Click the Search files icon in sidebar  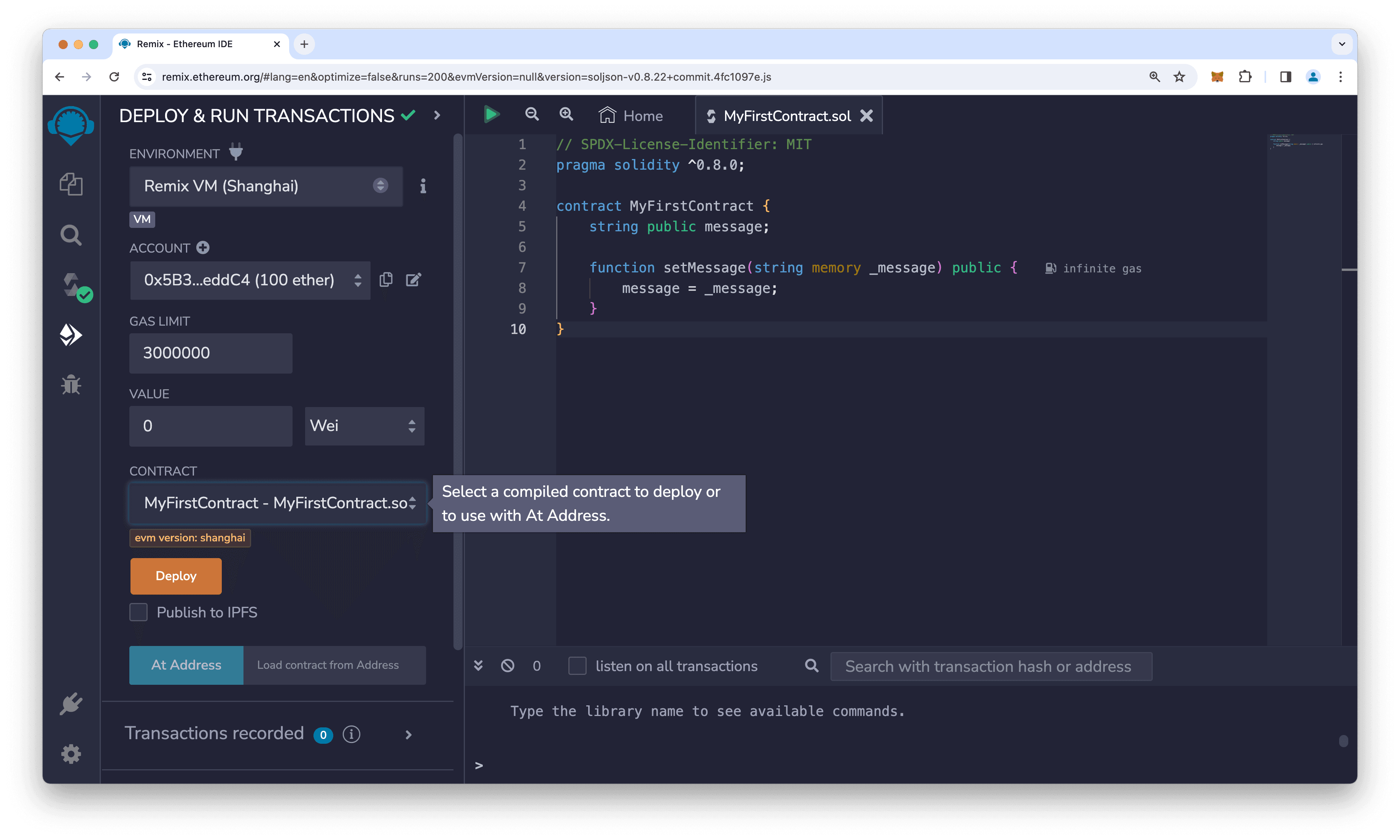click(x=70, y=234)
